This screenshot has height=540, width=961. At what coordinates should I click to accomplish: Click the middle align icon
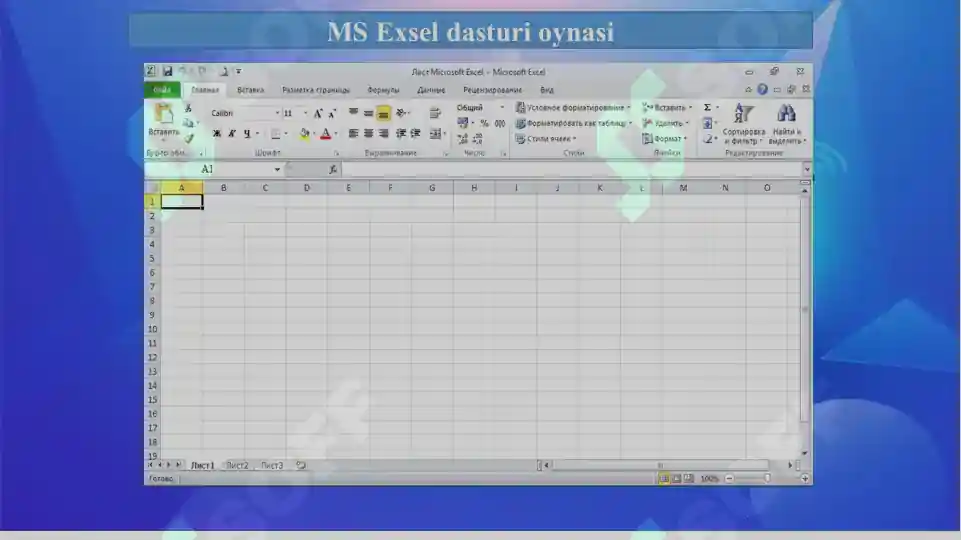click(368, 113)
